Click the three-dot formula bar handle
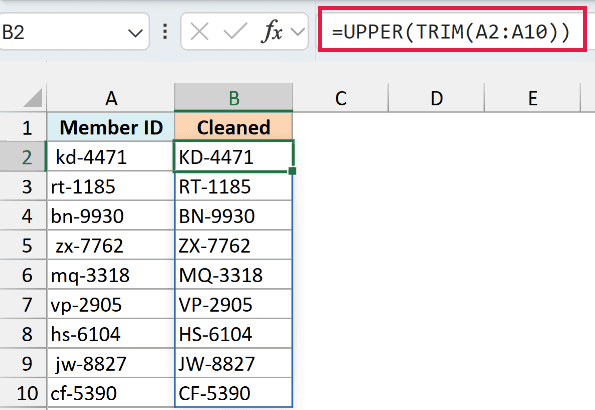 [165, 32]
